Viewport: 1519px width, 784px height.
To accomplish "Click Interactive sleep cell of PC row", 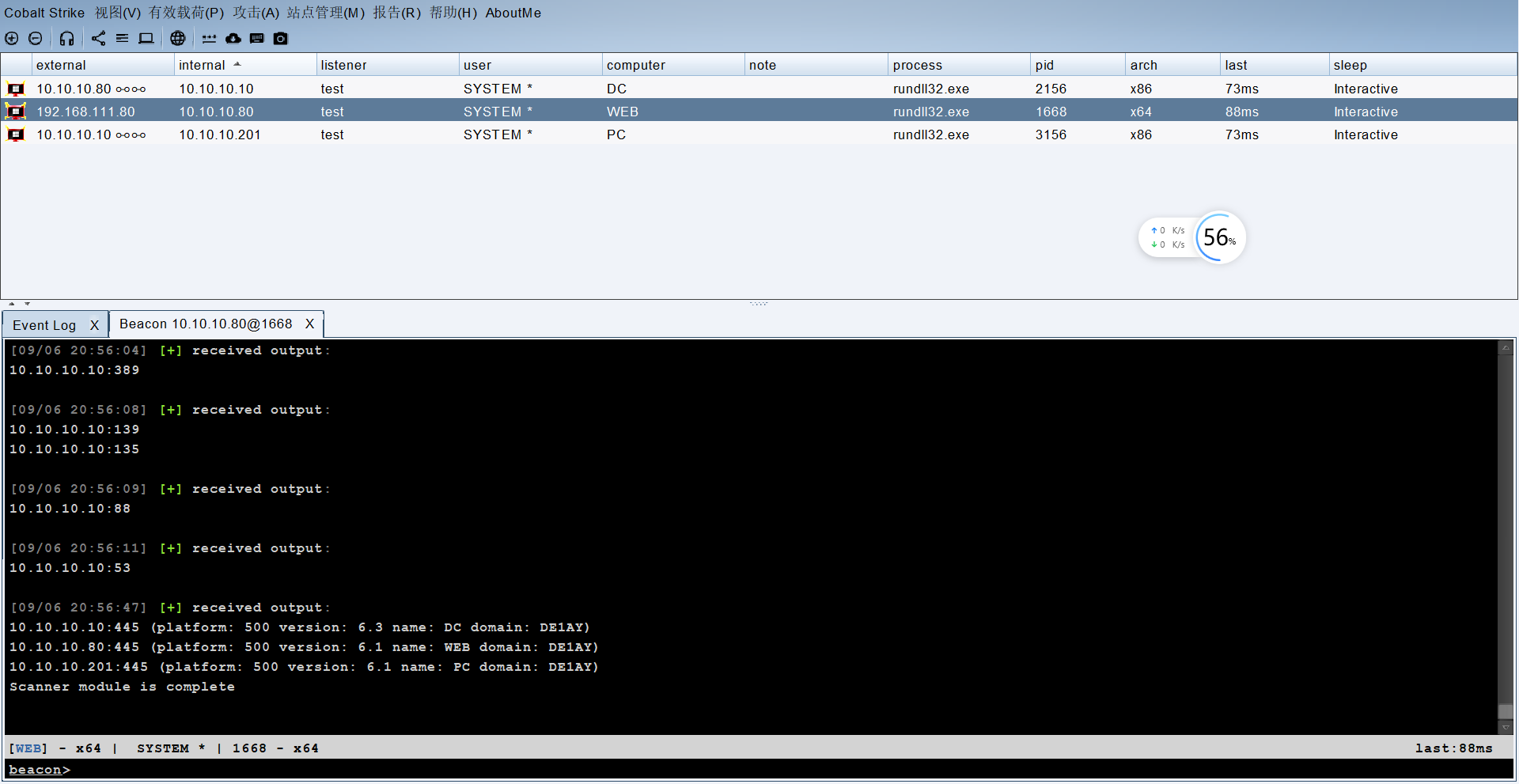I will tap(1366, 134).
